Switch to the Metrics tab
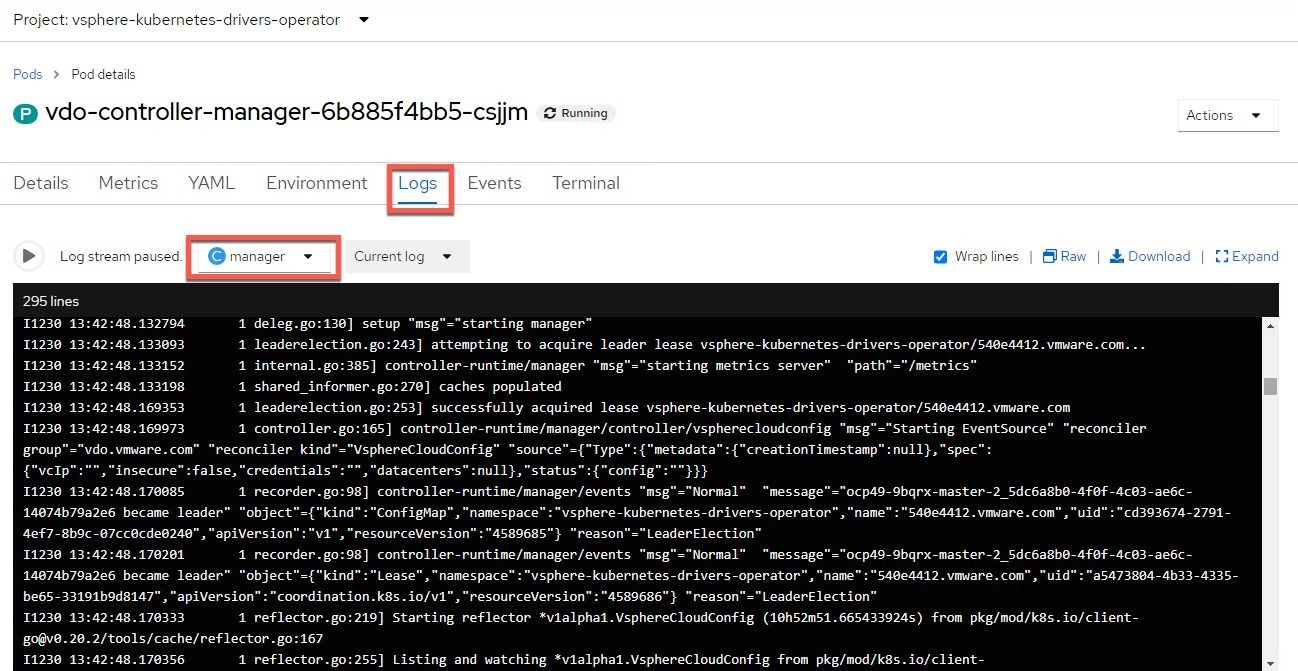 pos(128,183)
